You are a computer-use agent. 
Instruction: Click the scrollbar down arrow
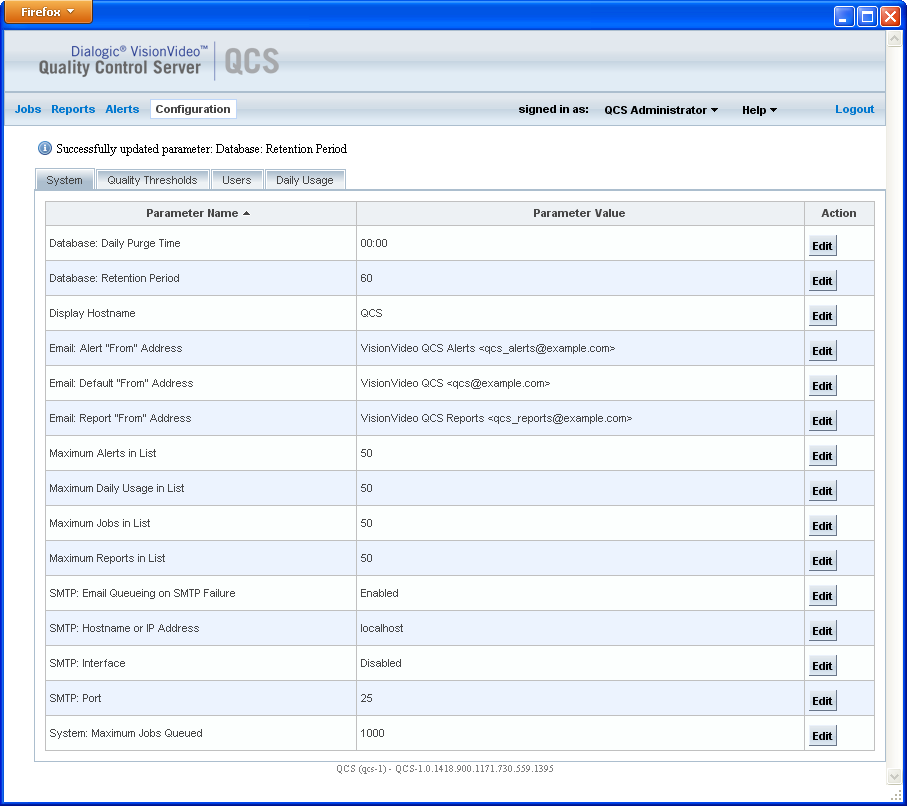tap(893, 775)
